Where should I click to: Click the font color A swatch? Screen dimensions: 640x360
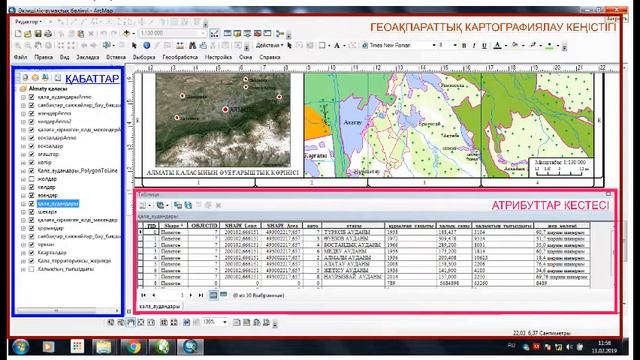click(x=497, y=46)
